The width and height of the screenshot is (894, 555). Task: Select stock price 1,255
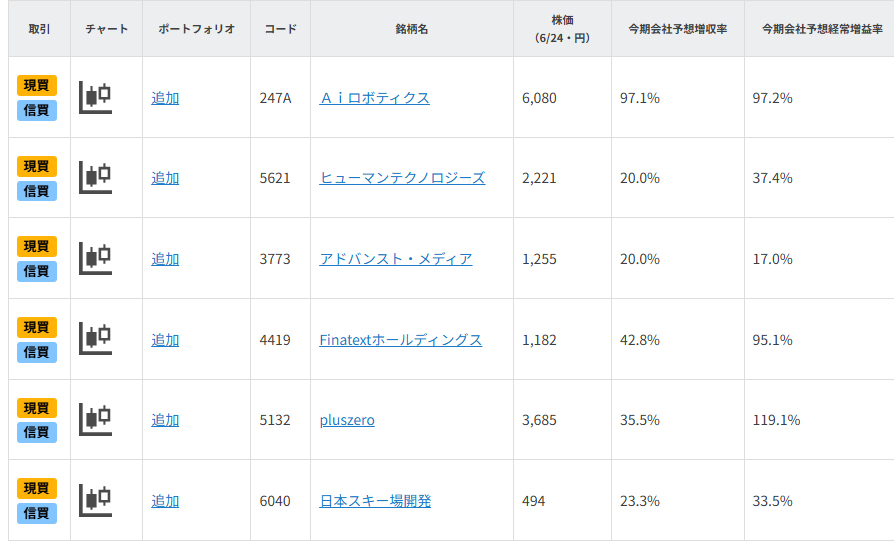539,259
